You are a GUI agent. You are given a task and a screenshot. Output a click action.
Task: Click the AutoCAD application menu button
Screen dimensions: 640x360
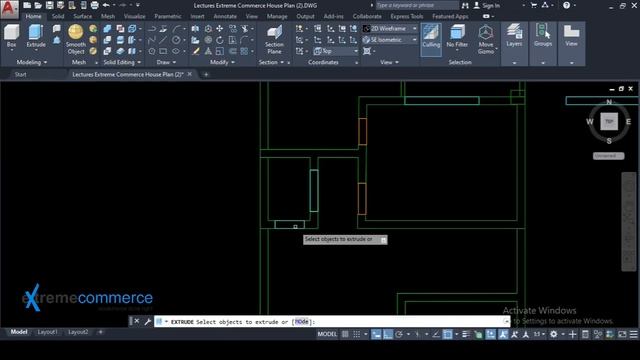coord(9,9)
